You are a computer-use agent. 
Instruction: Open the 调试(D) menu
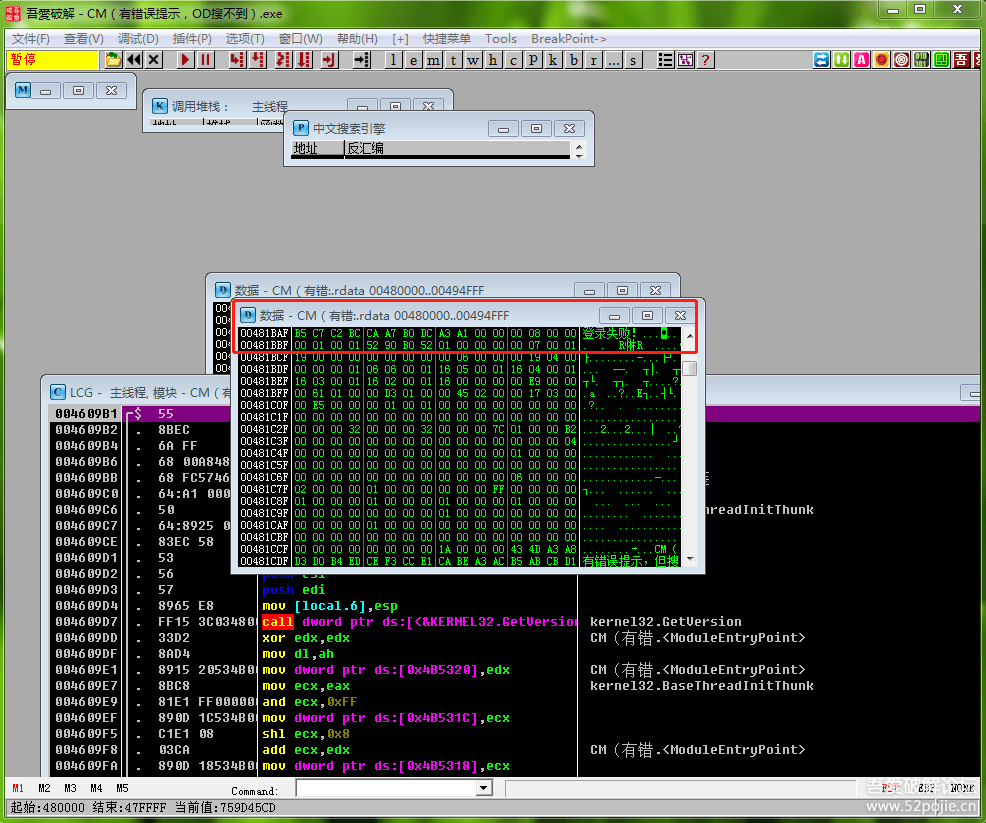pyautogui.click(x=138, y=39)
